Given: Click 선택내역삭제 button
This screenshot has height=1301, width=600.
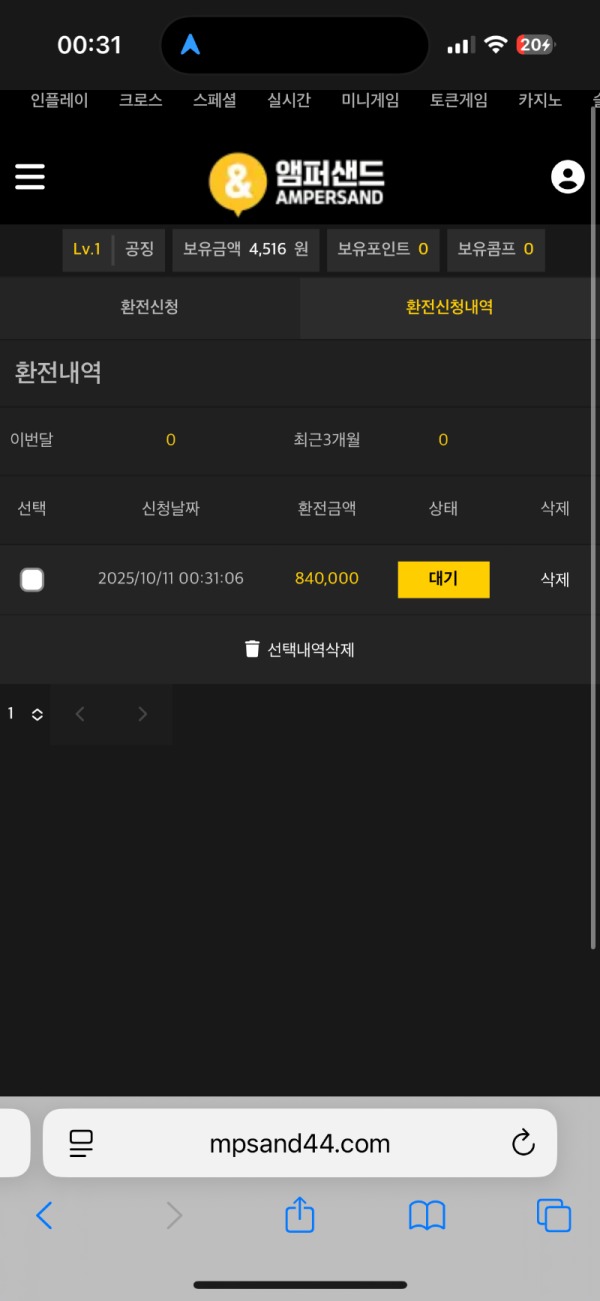Looking at the screenshot, I should 300,649.
